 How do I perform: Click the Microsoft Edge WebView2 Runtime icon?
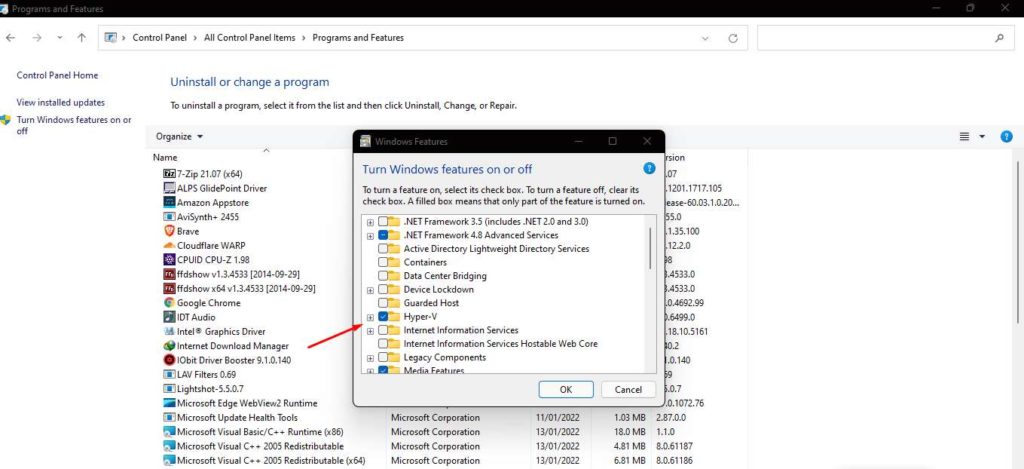click(x=169, y=403)
